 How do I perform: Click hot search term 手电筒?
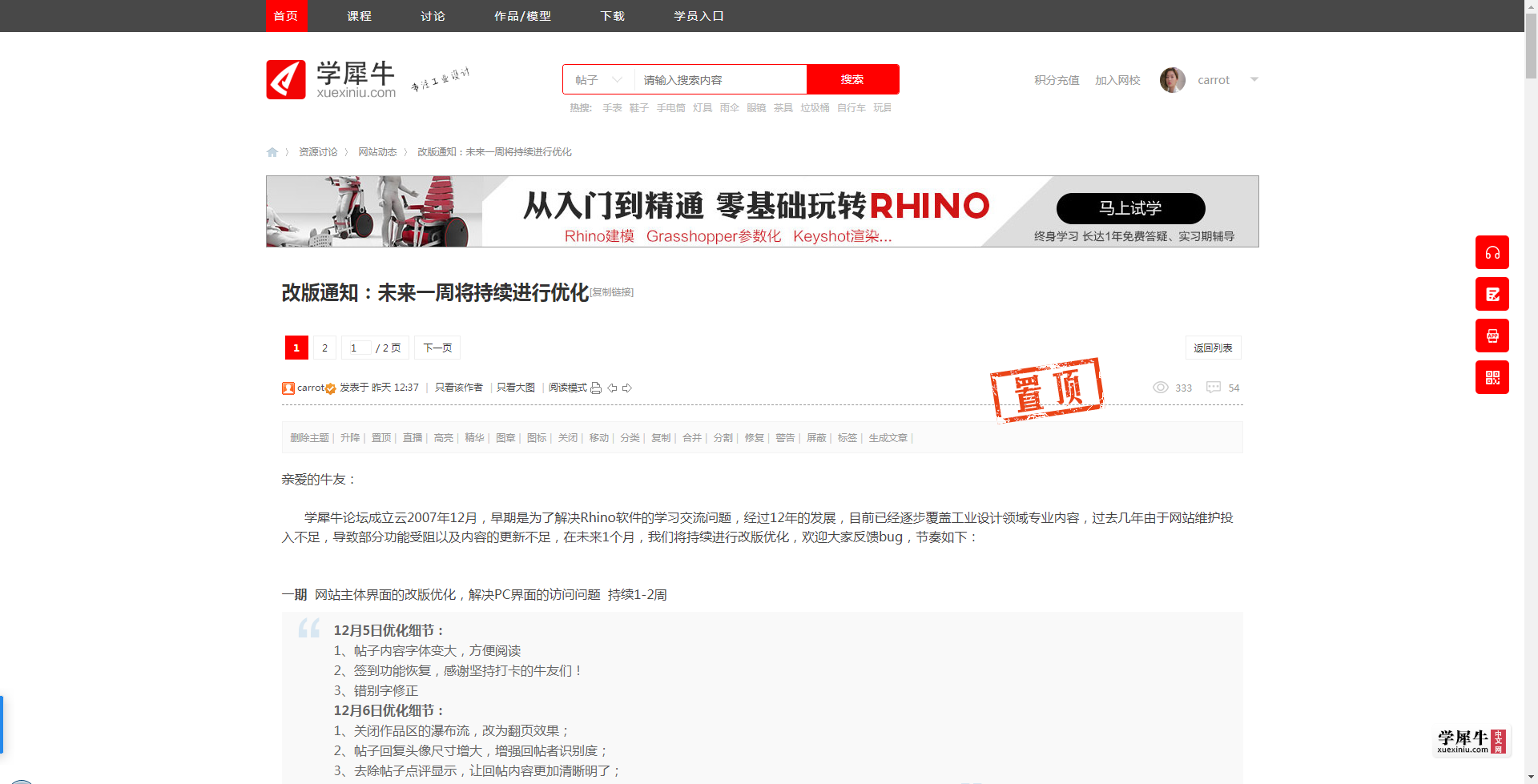671,108
